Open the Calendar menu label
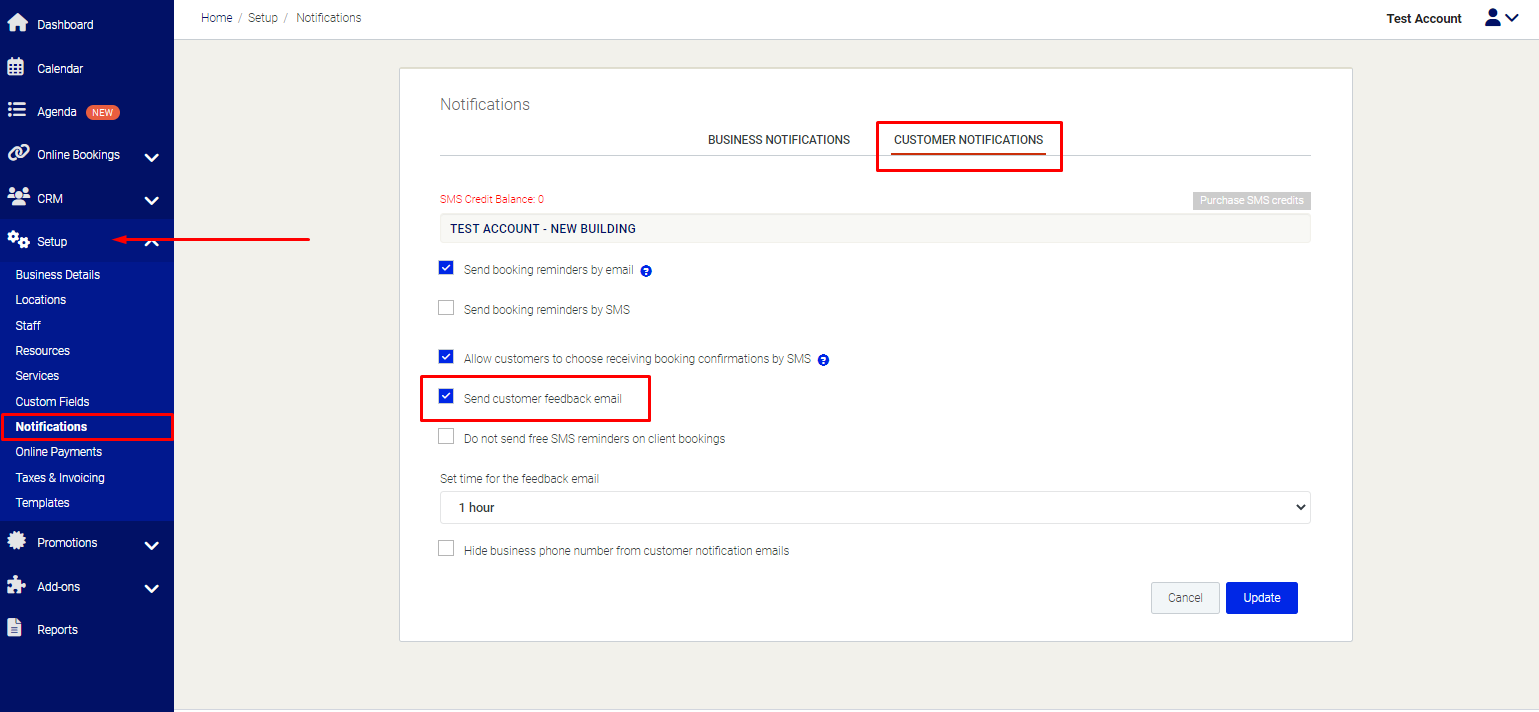1539x712 pixels. tap(60, 69)
